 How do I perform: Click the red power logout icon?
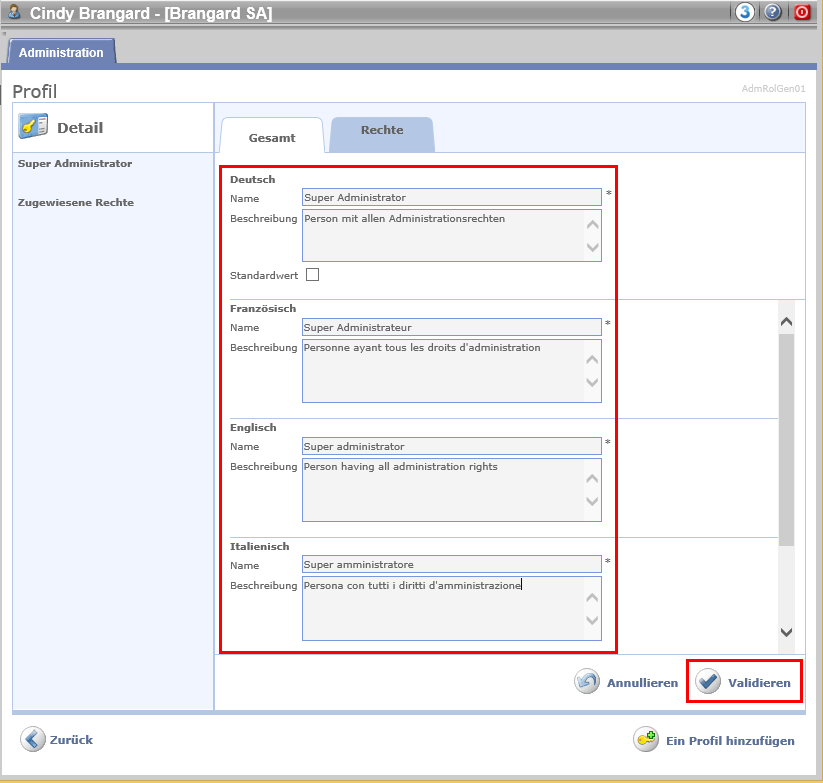[802, 13]
